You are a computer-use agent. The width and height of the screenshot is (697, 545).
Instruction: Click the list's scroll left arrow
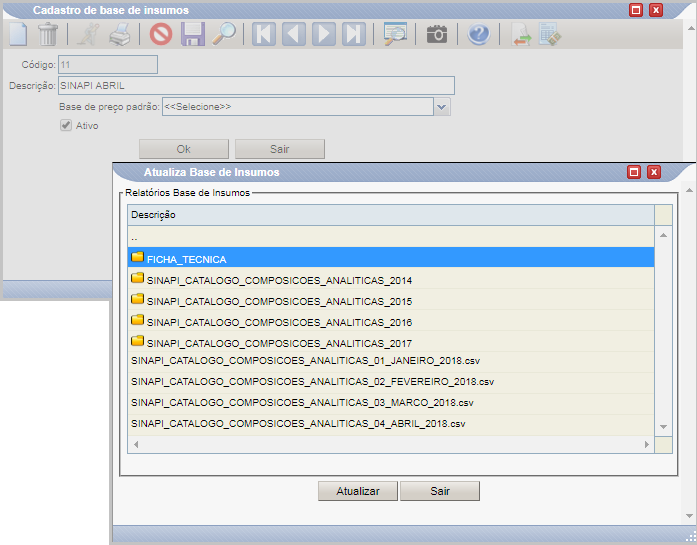pos(136,445)
